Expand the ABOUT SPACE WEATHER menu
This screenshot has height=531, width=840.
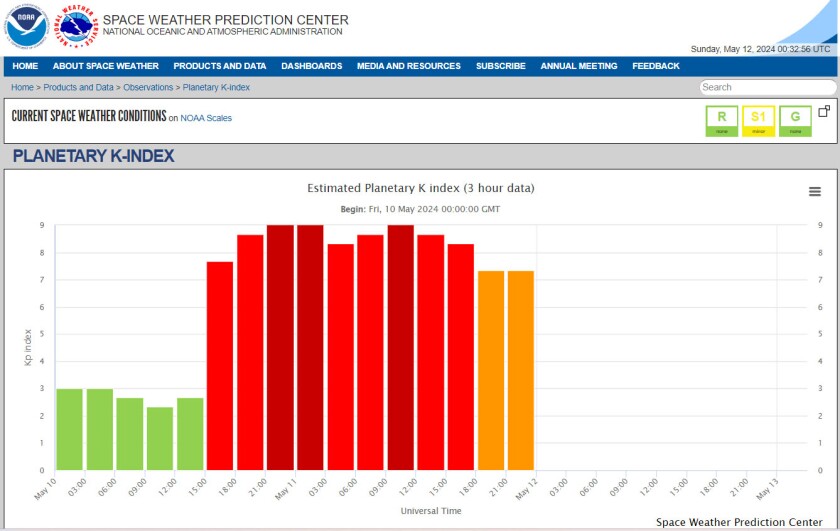pos(106,66)
